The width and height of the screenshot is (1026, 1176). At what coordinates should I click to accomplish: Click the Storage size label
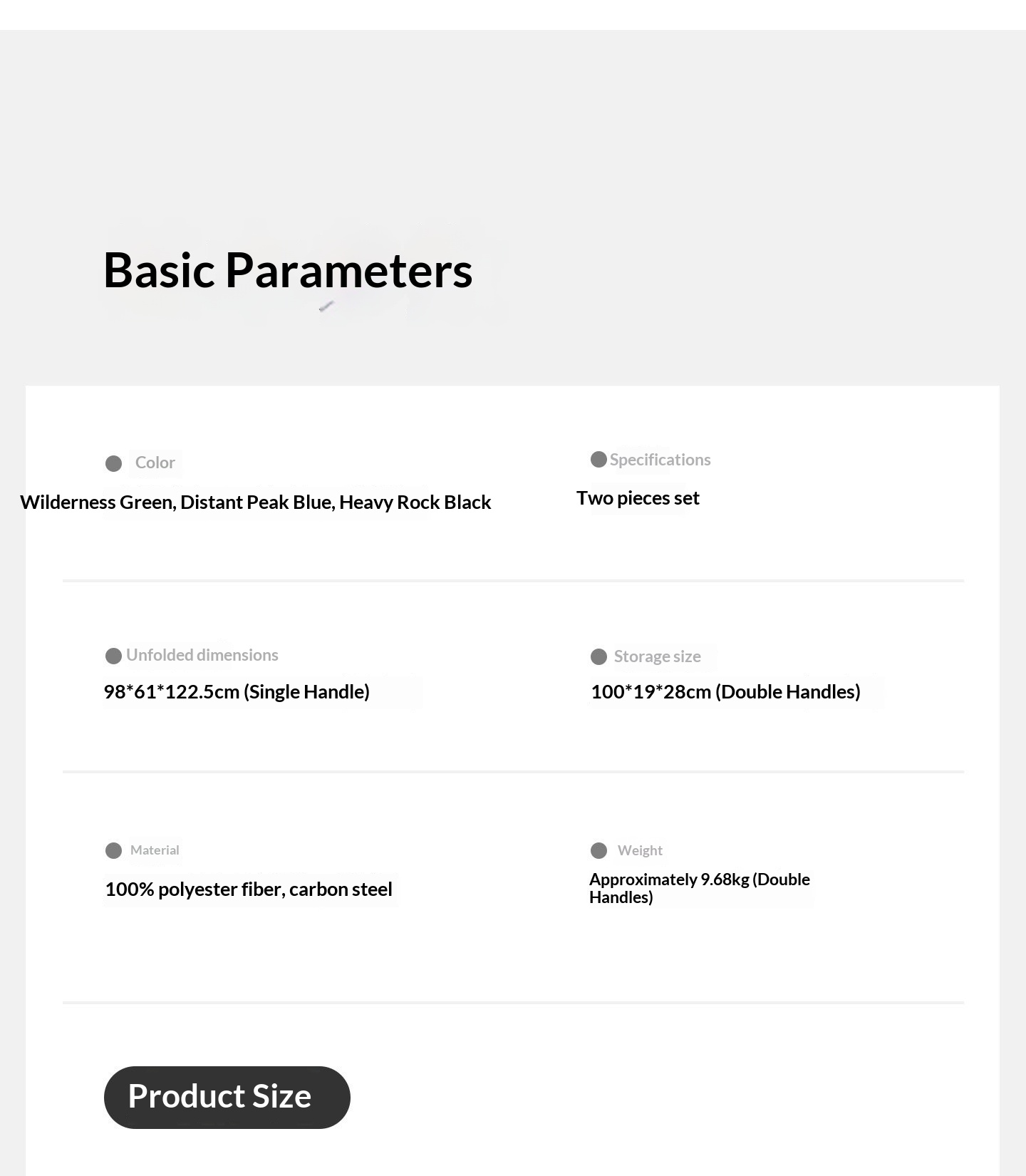pos(657,656)
